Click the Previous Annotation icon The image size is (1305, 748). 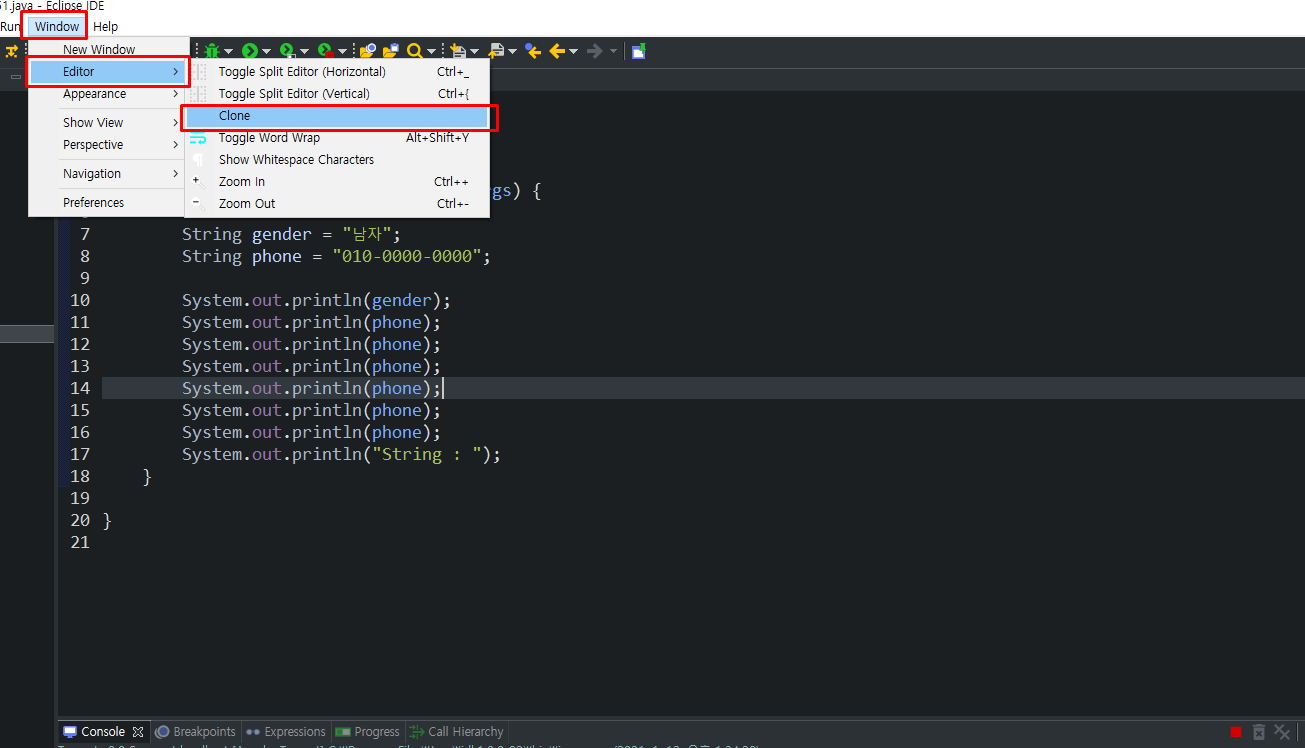[x=496, y=50]
